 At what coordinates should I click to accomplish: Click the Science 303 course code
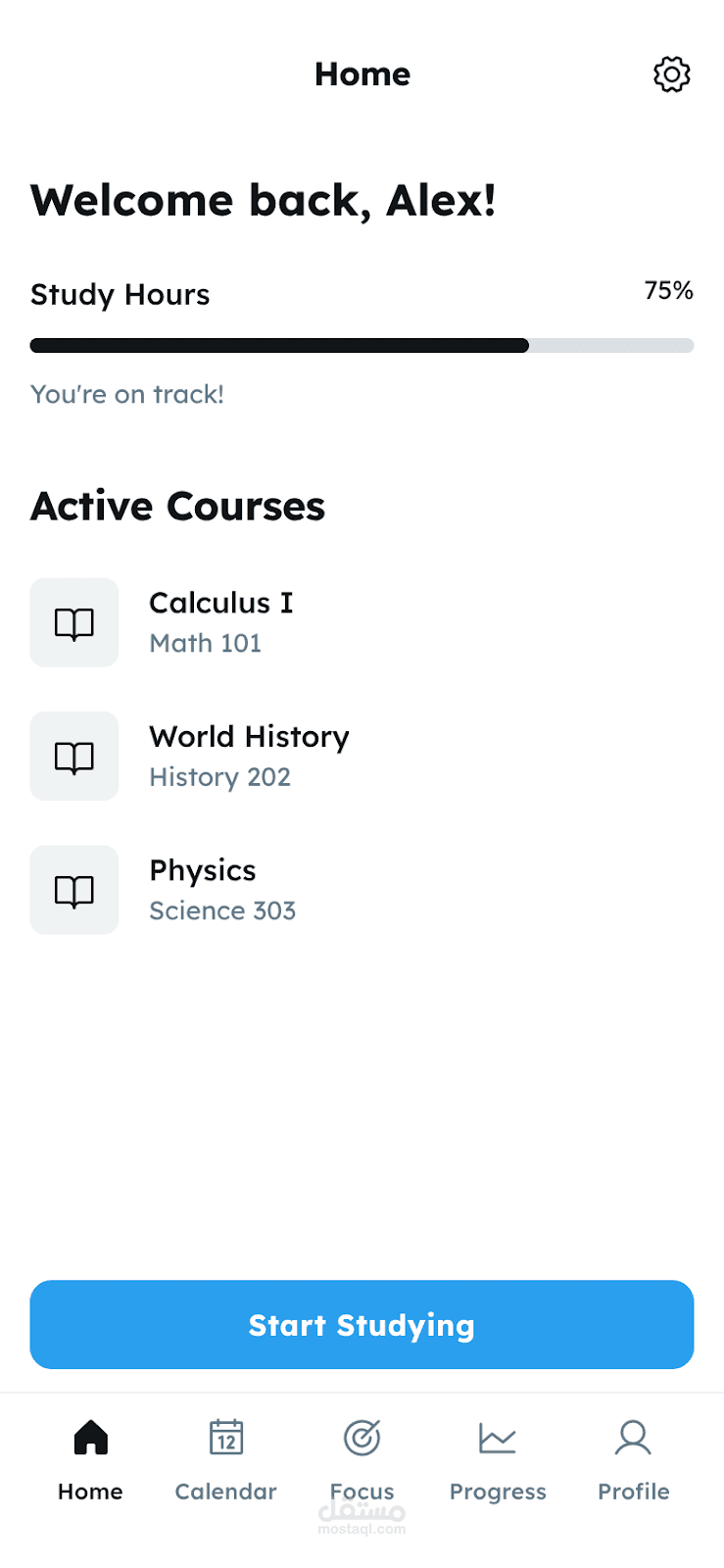point(222,911)
